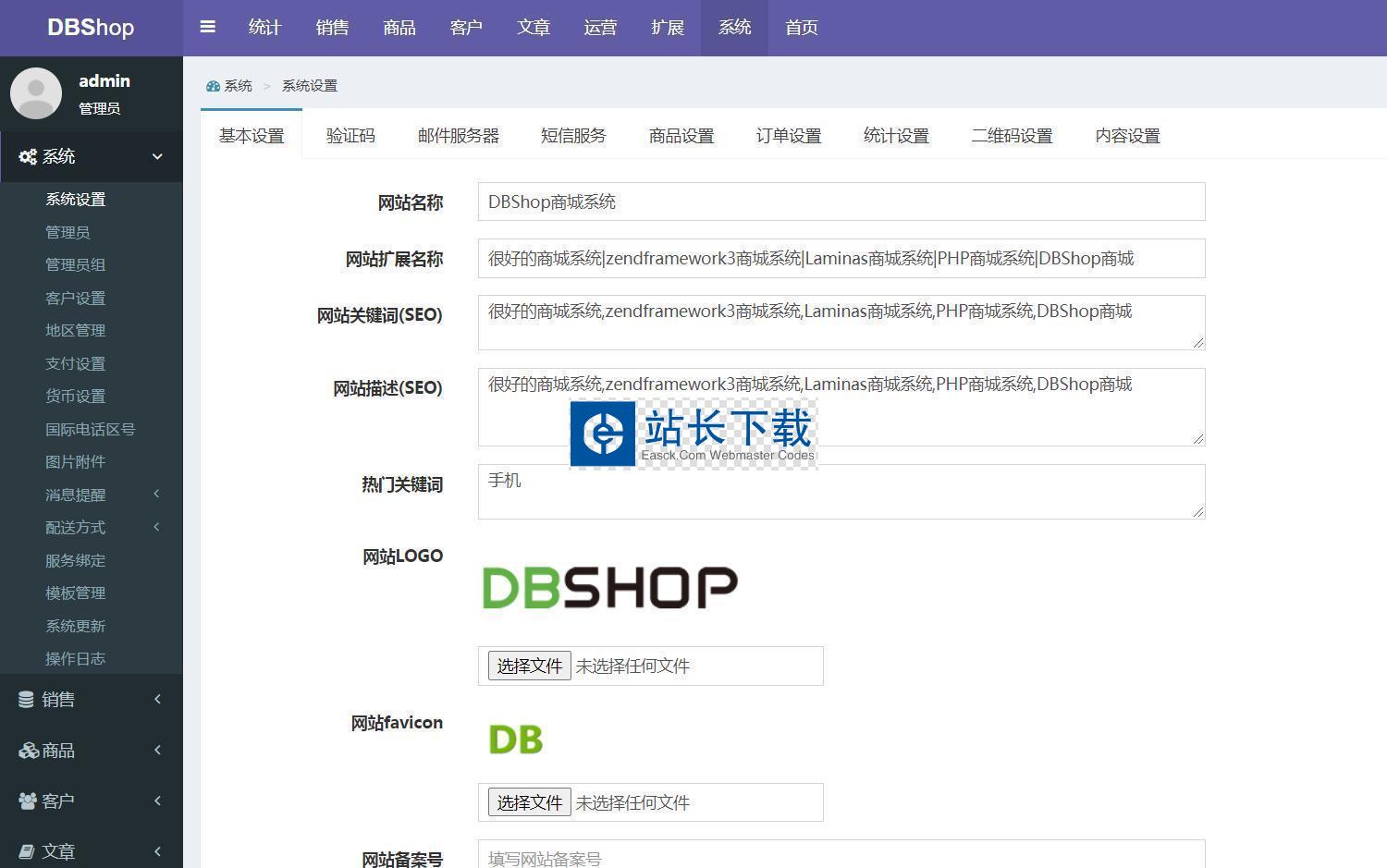The width and height of the screenshot is (1387, 868).
Task: Open 运营 in the top navigation
Action: point(600,28)
